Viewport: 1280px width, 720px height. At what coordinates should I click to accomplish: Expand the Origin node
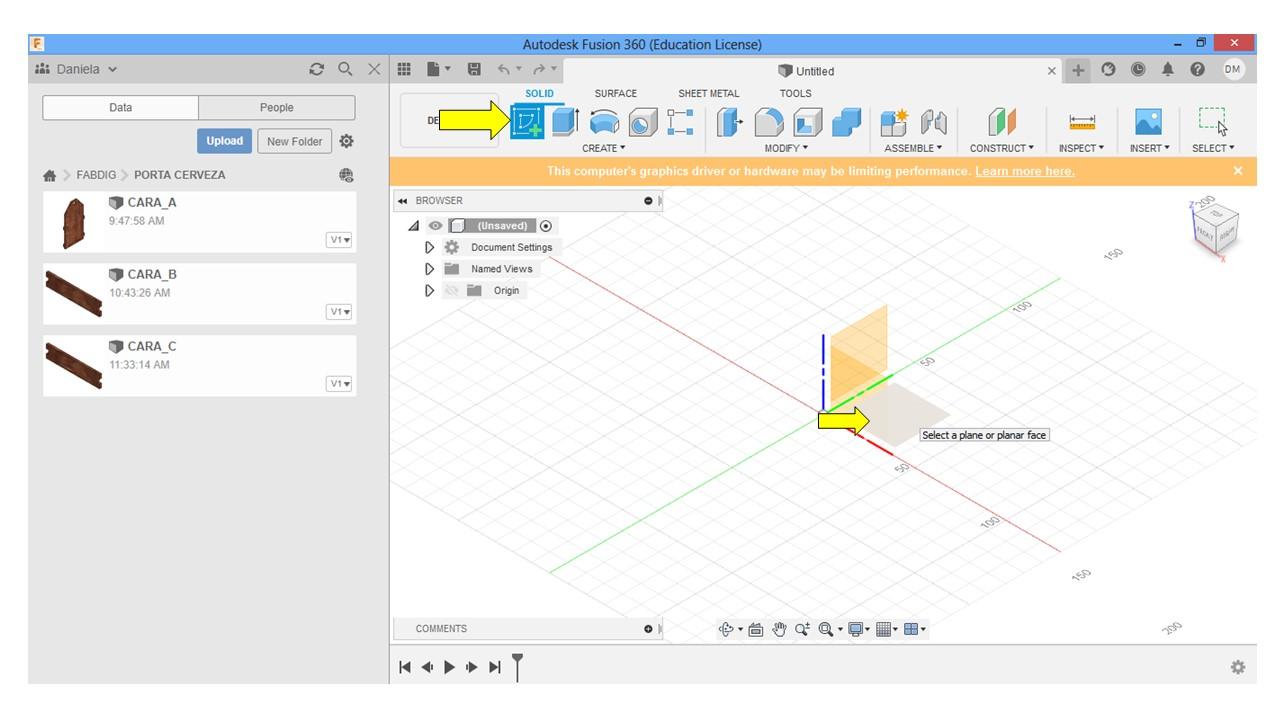pyautogui.click(x=430, y=291)
